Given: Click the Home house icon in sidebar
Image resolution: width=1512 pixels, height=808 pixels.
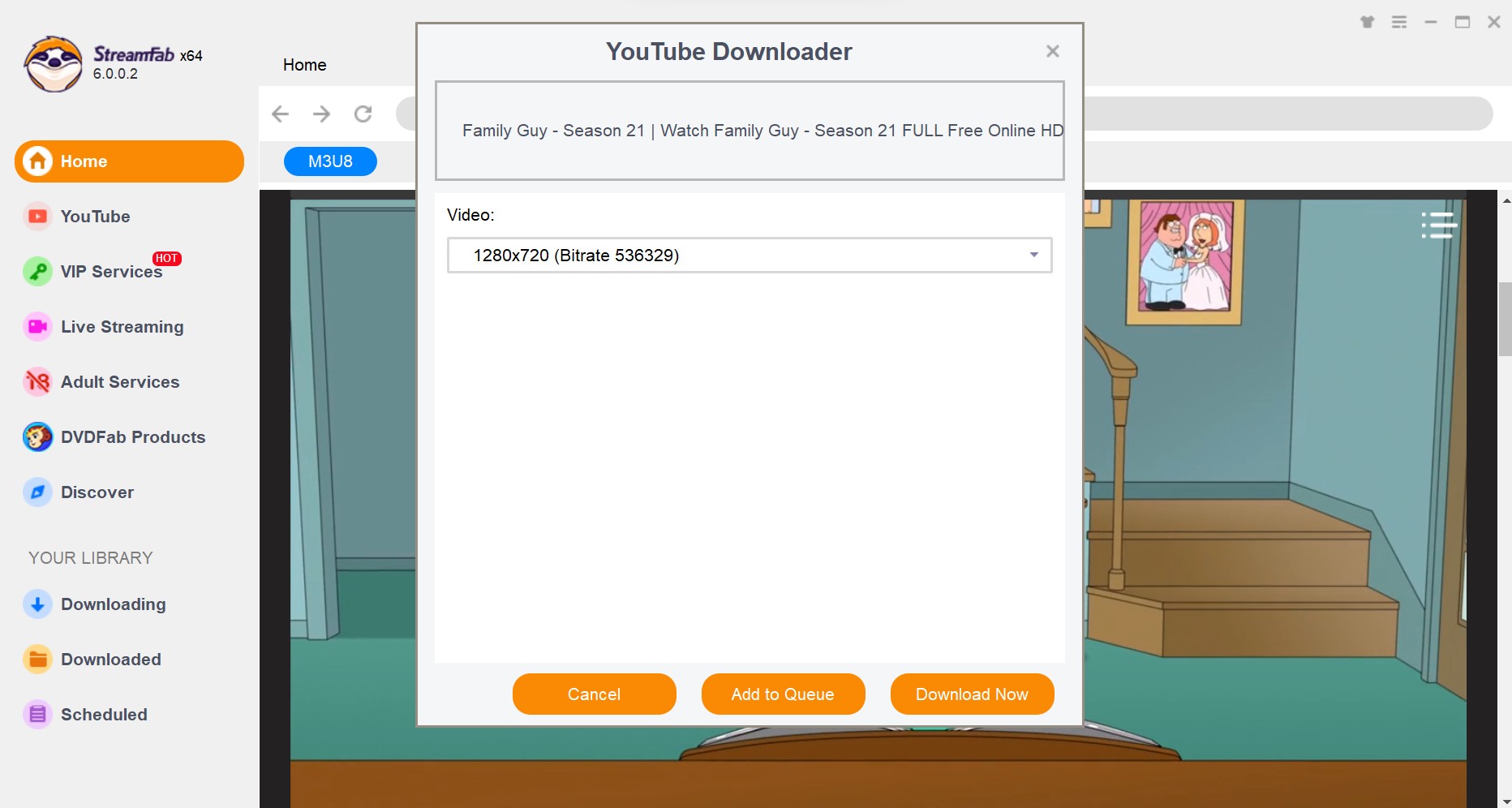Looking at the screenshot, I should click(37, 161).
